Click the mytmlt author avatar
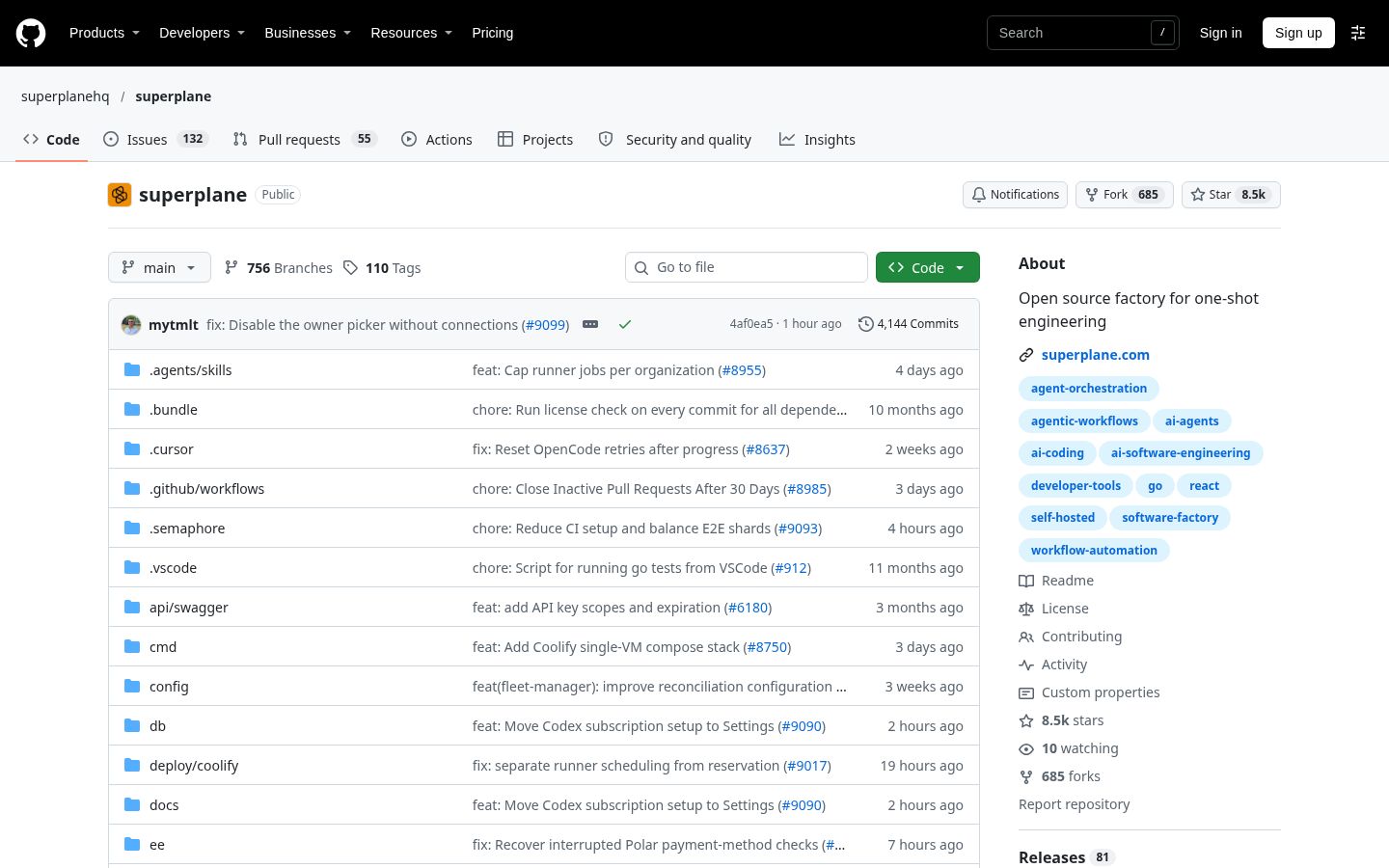The image size is (1389, 868). tap(131, 325)
